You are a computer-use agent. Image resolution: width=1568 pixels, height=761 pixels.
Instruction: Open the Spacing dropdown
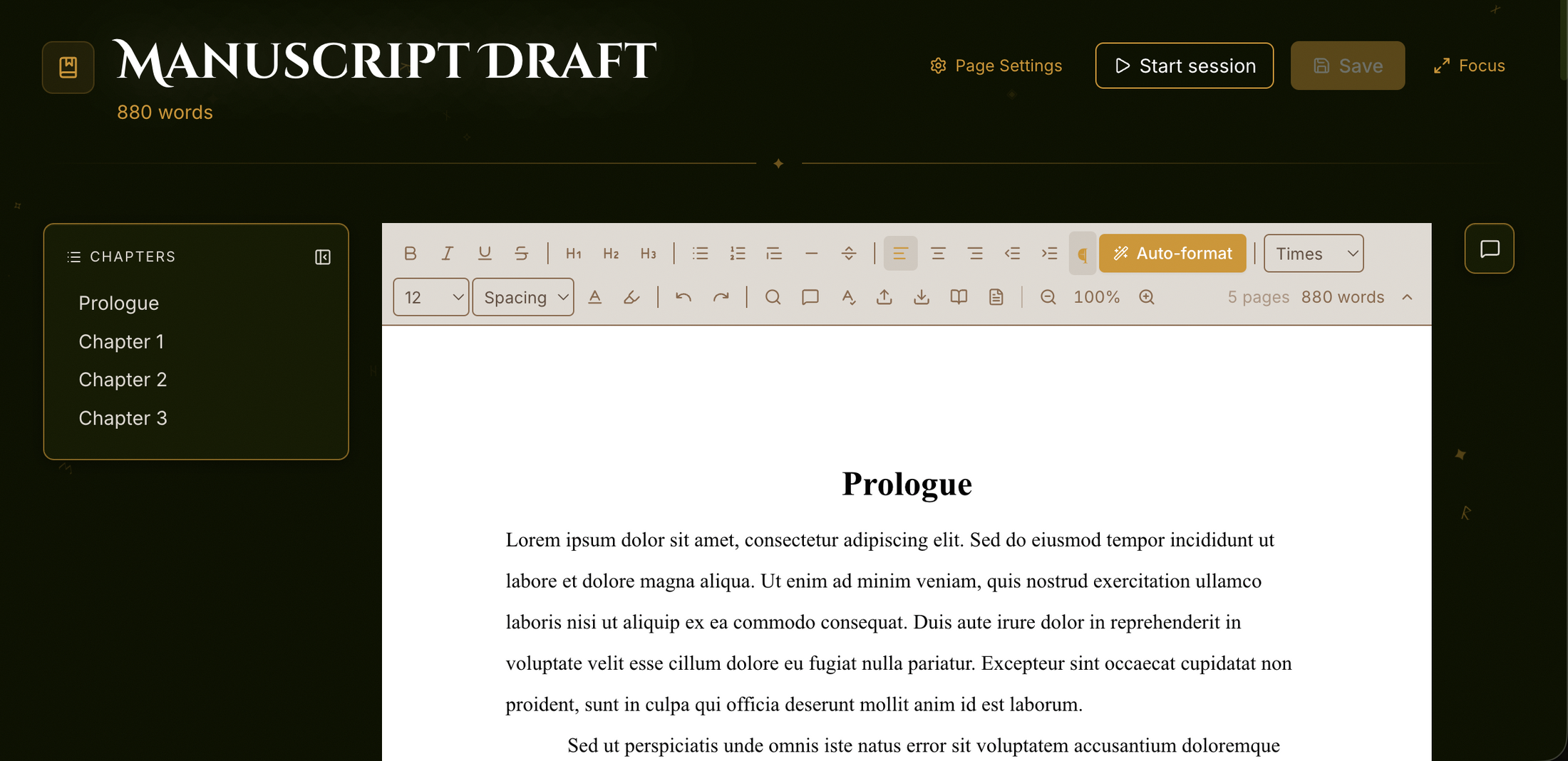523,297
